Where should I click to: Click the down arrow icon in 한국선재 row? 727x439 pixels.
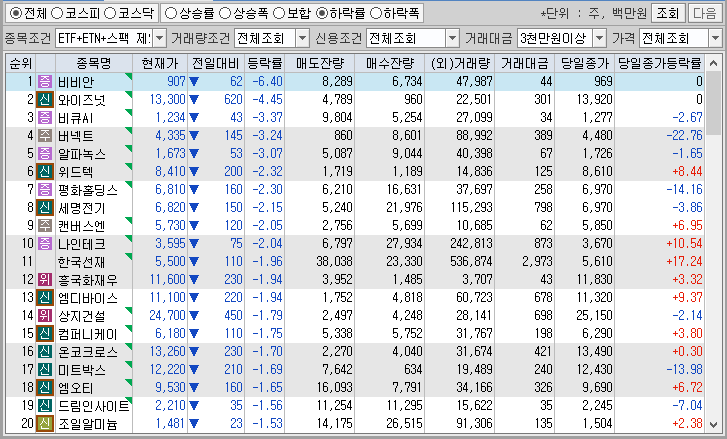[x=194, y=262]
